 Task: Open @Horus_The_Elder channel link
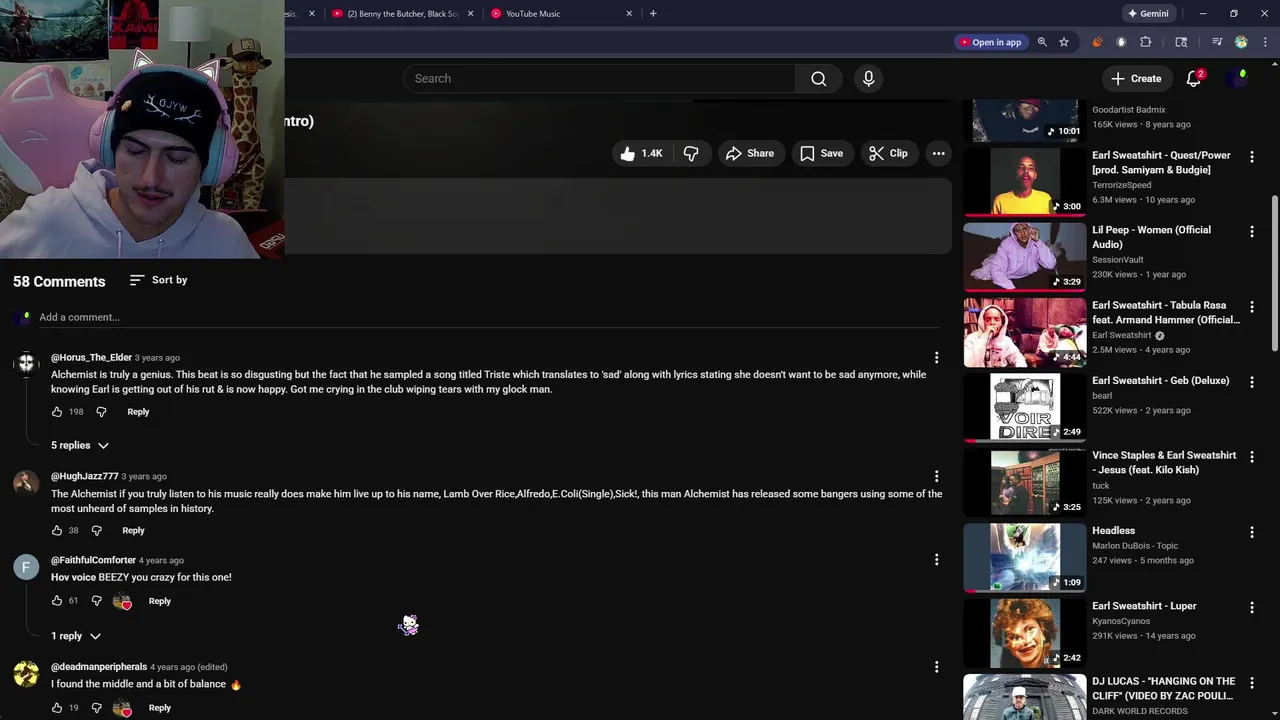coord(91,358)
